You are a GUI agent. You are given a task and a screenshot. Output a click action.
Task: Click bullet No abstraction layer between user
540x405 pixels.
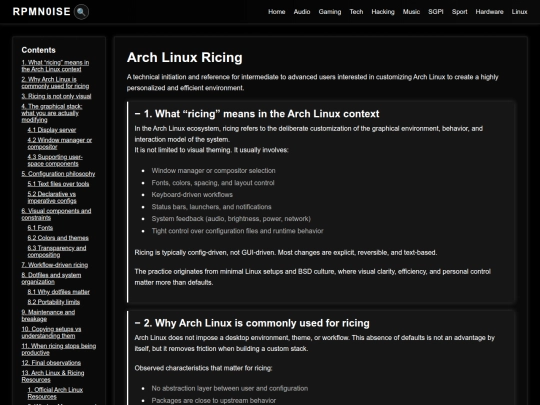point(230,388)
